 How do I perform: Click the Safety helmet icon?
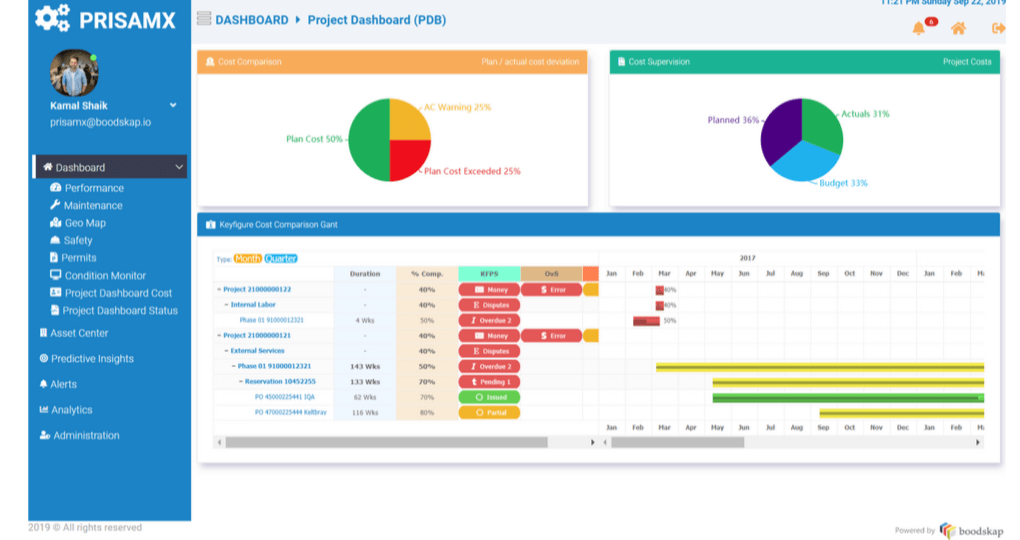(55, 240)
